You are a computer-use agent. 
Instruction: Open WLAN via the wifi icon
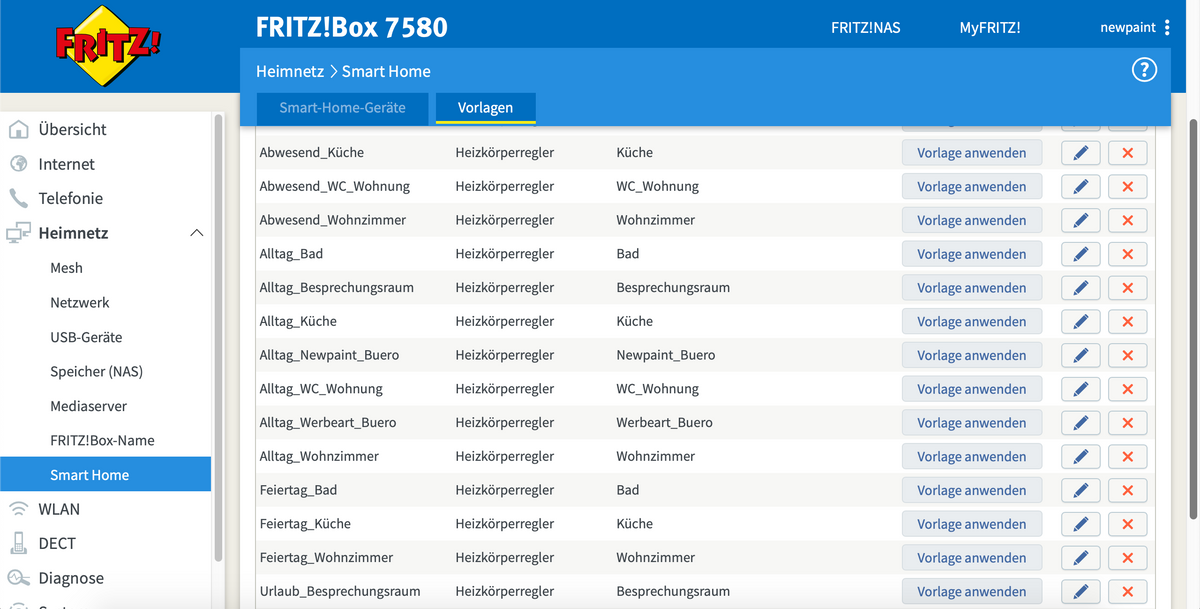click(x=18, y=509)
